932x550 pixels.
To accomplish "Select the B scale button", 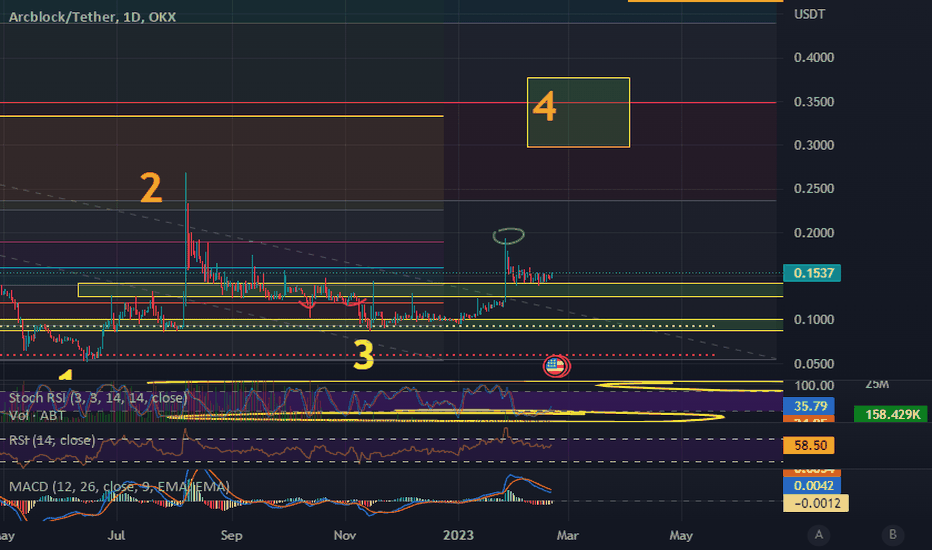I will 892,535.
